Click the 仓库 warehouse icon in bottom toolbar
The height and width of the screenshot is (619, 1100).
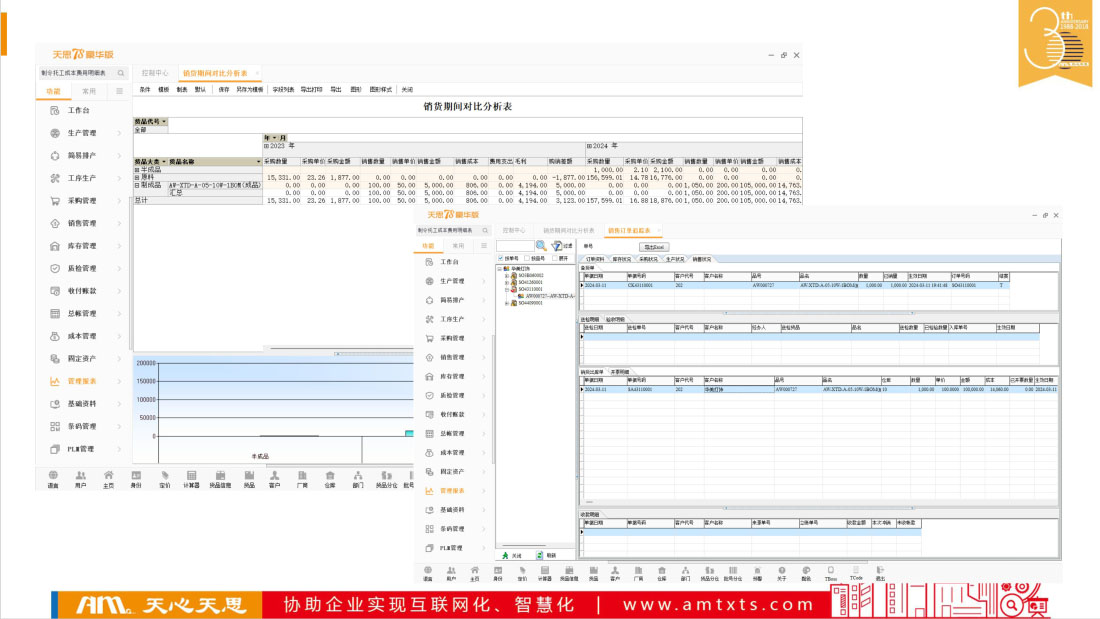[661, 572]
